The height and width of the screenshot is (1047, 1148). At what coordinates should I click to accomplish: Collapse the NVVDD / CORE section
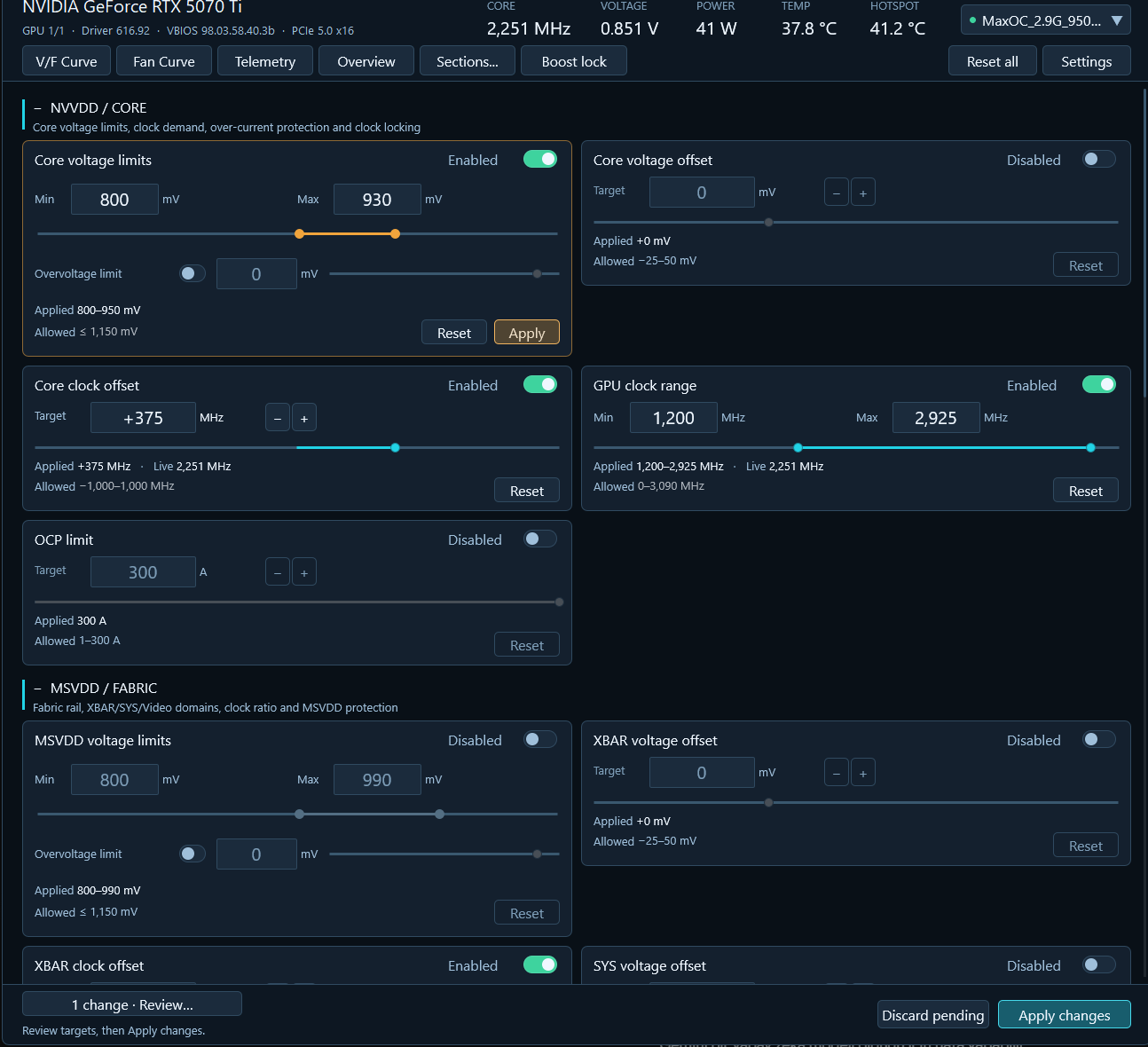pyautogui.click(x=37, y=108)
